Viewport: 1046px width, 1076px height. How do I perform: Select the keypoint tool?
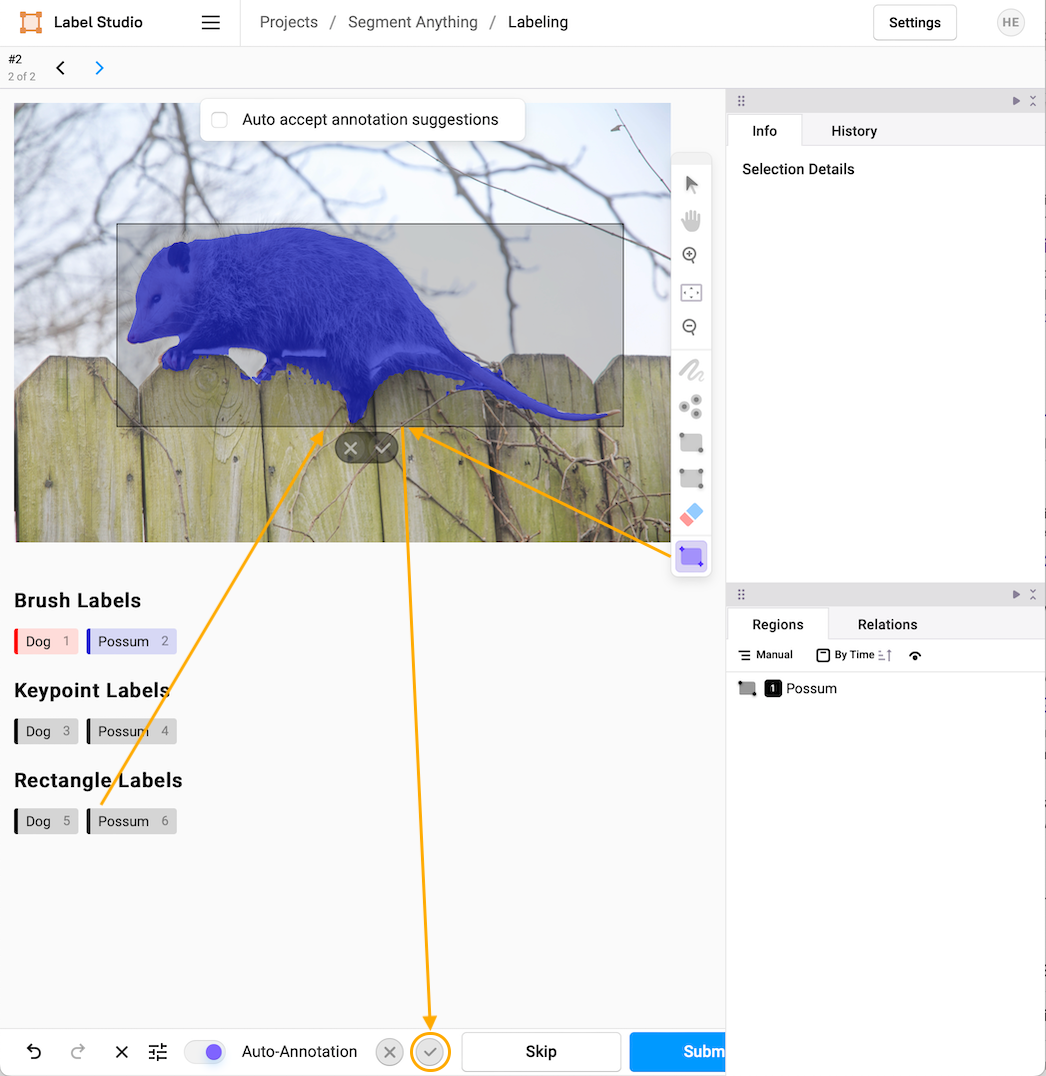[x=691, y=406]
